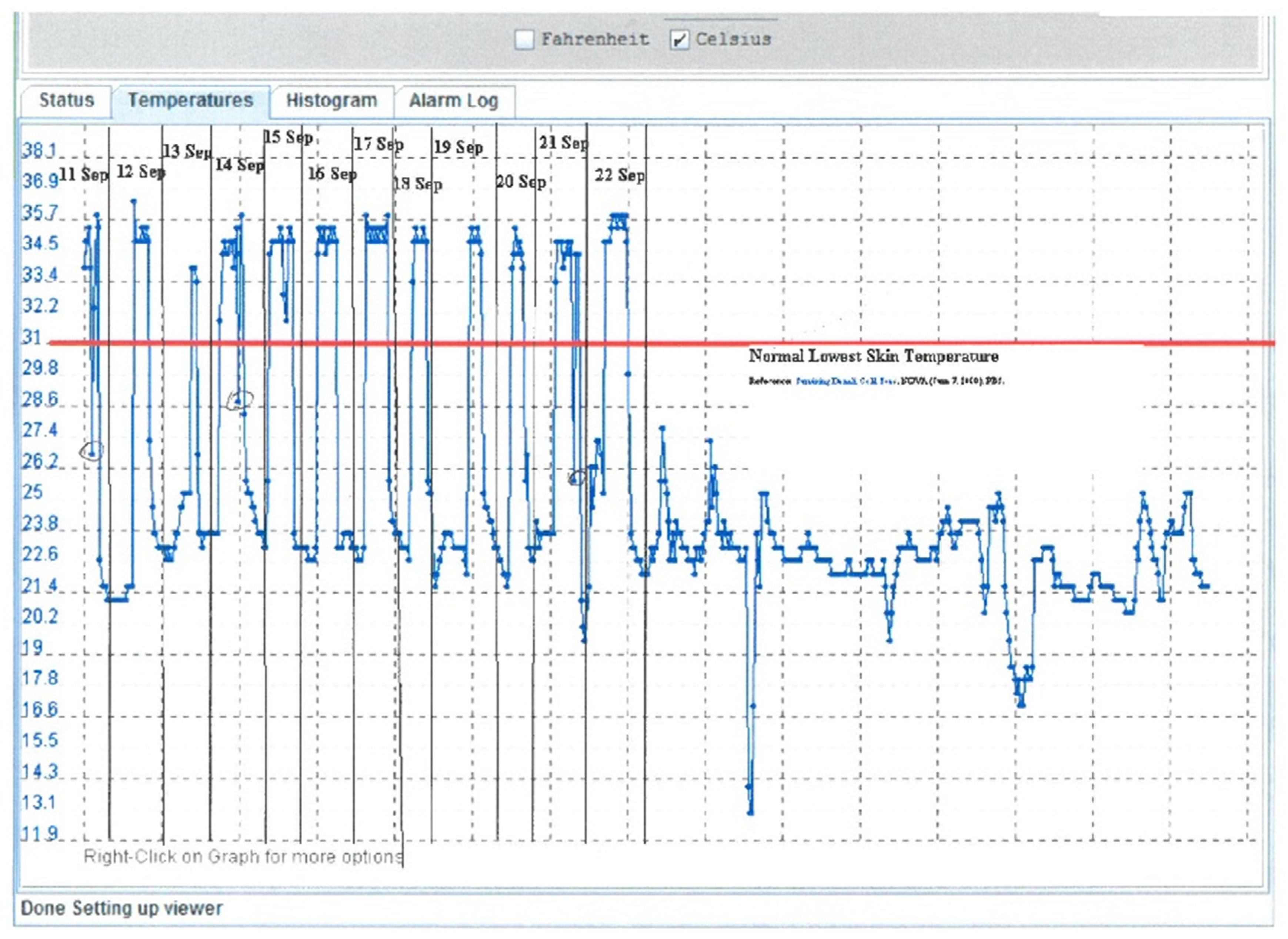Select the Temperatures tab

(190, 101)
